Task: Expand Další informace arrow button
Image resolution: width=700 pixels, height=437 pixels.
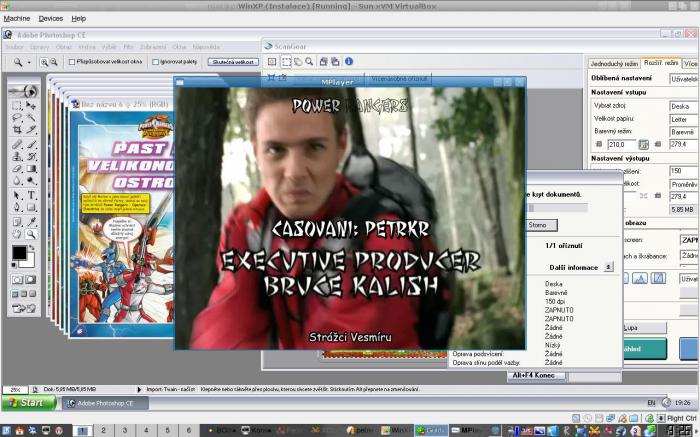Action: [x=608, y=267]
